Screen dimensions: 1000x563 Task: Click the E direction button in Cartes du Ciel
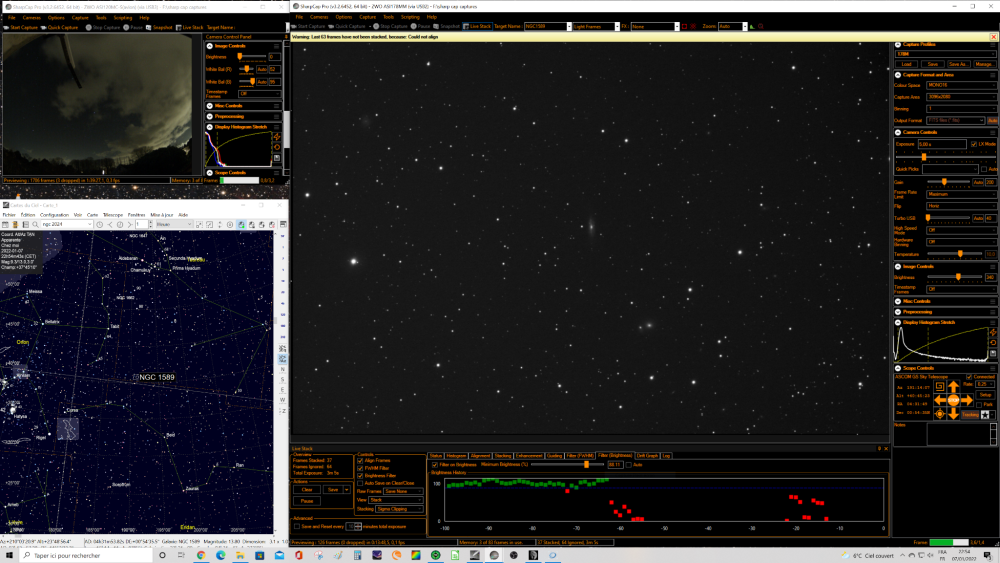click(283, 390)
